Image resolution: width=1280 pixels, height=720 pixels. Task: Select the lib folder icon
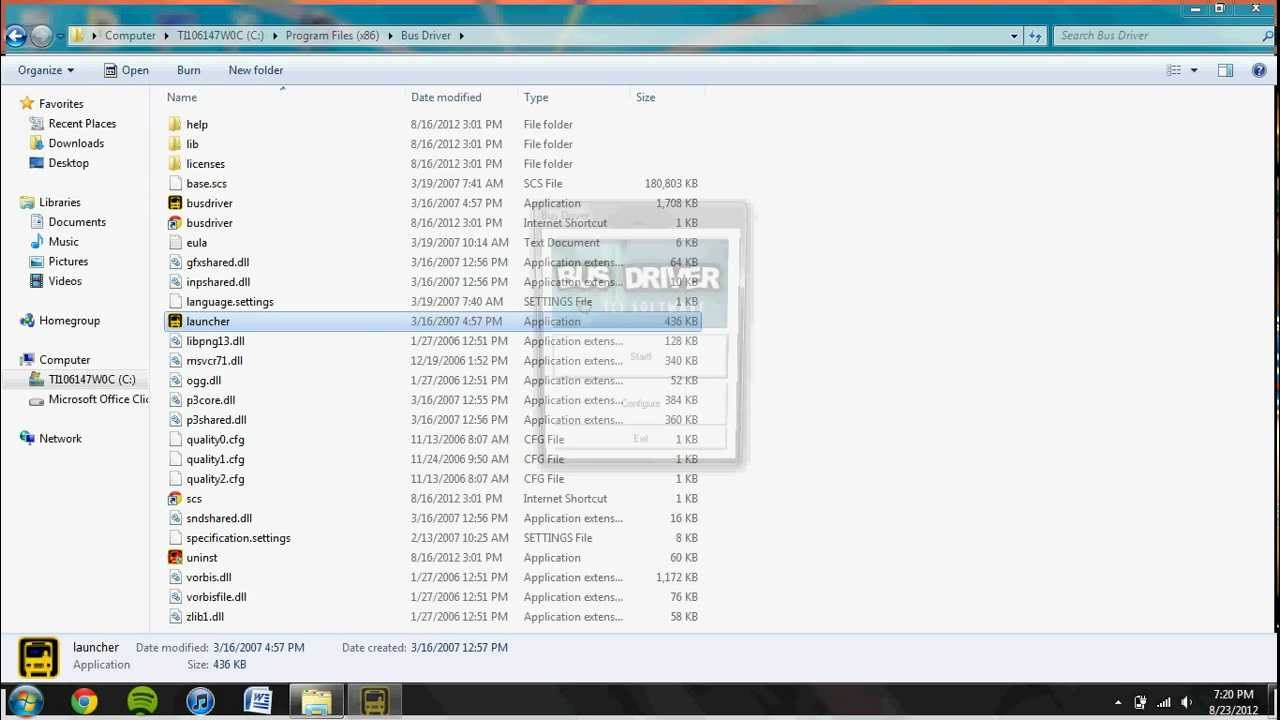point(175,144)
